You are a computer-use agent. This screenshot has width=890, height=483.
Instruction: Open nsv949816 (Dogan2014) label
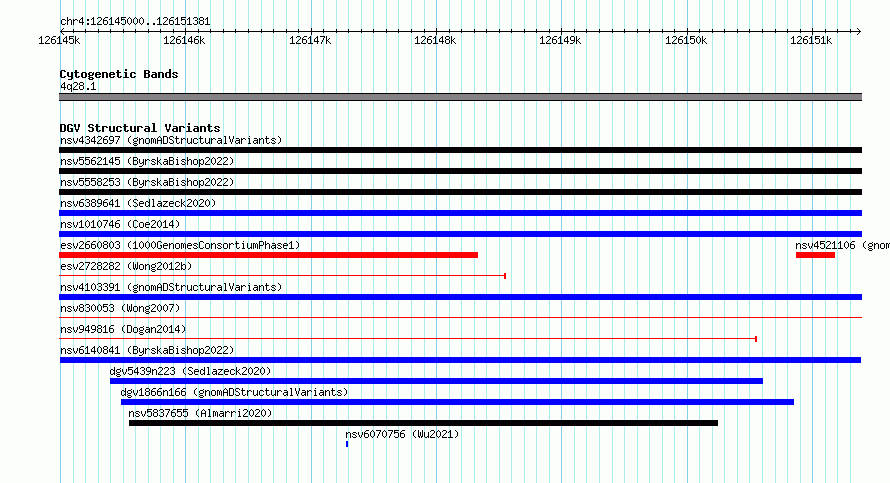[123, 329]
